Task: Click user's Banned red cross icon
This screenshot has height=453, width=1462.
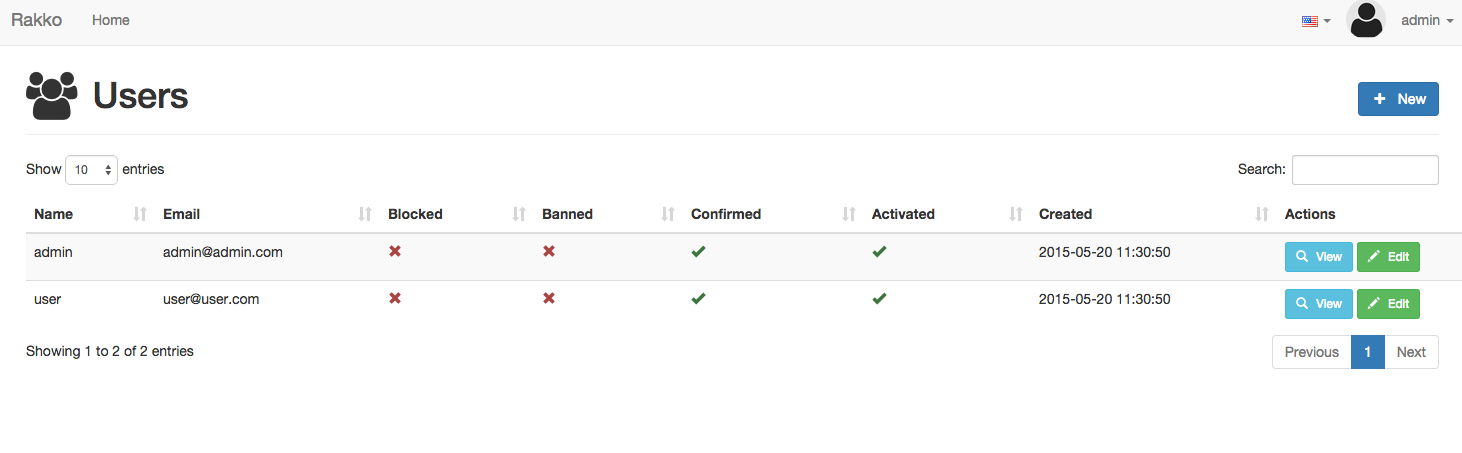Action: point(549,299)
